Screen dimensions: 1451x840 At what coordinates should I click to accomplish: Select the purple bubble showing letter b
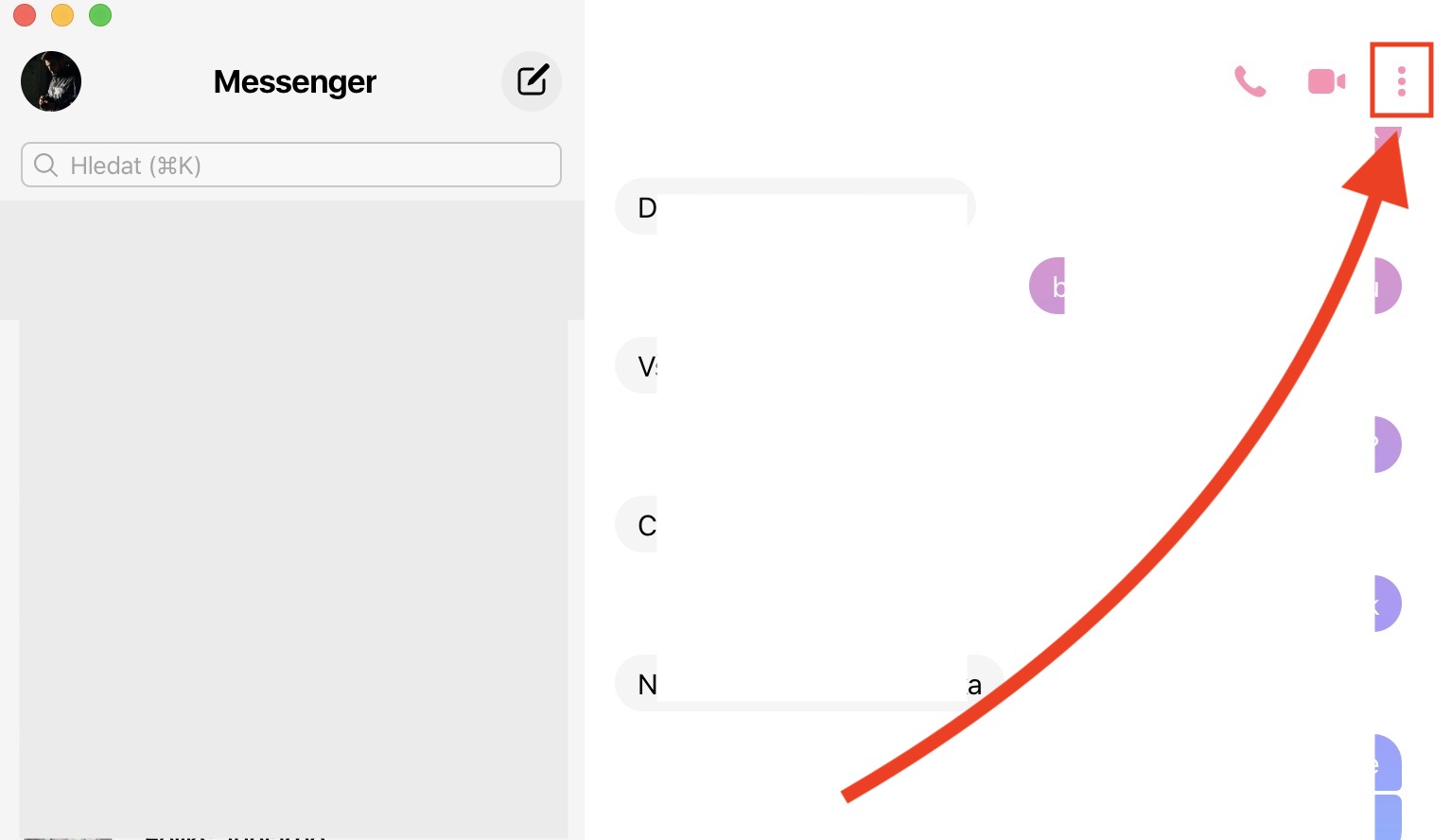pos(1048,286)
